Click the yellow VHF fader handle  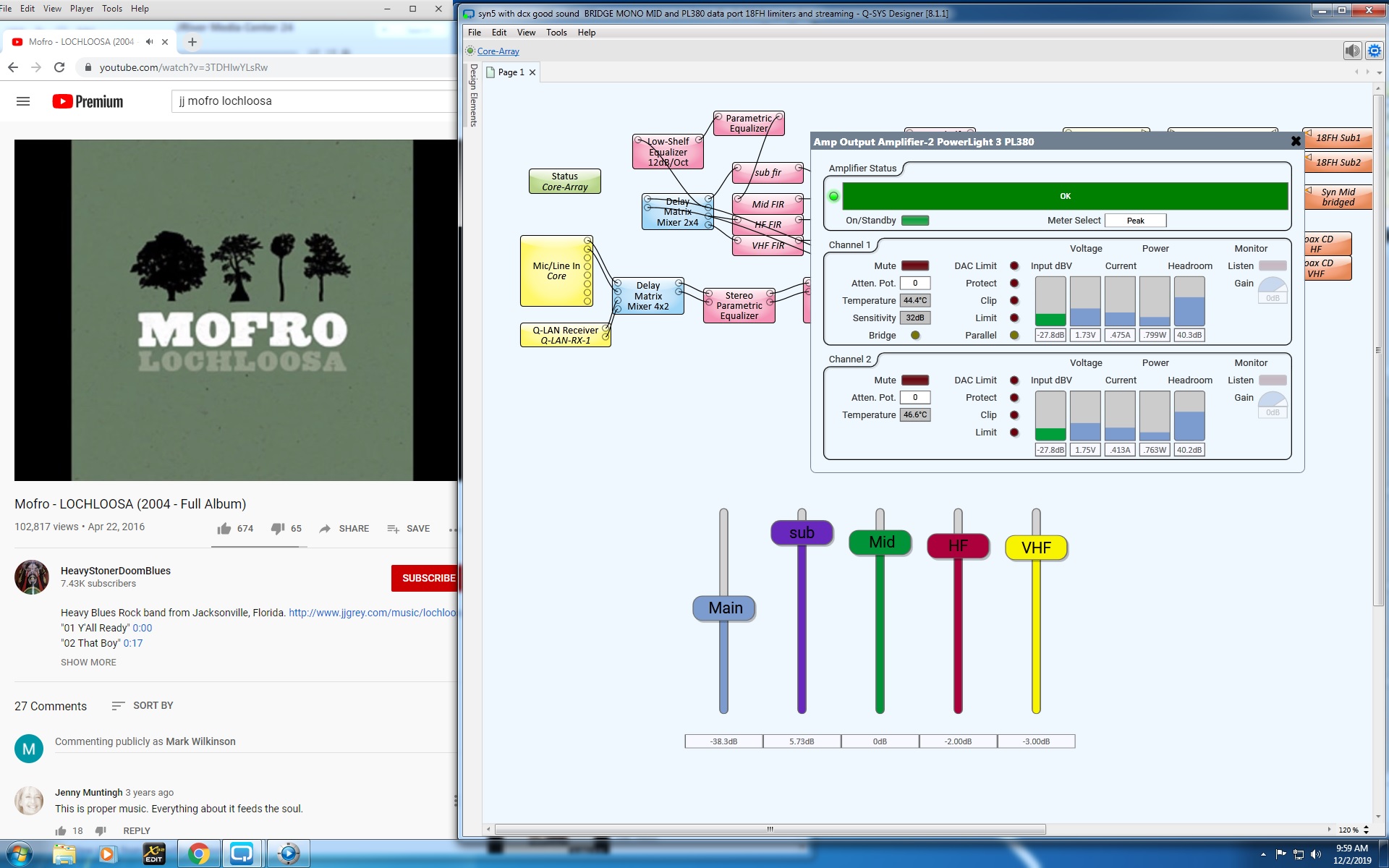coord(1036,548)
